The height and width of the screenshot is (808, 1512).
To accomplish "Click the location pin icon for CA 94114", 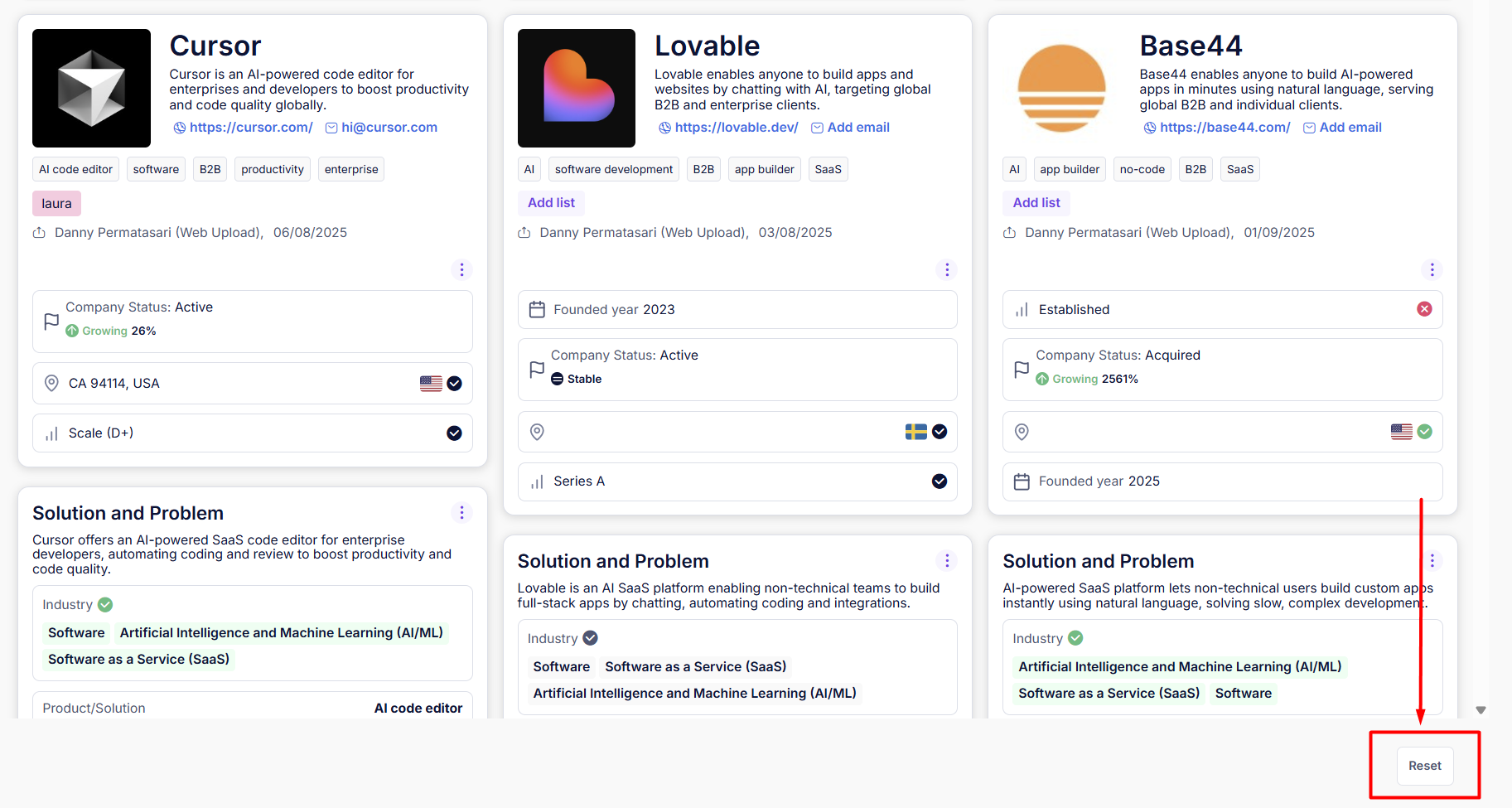I will click(x=51, y=384).
